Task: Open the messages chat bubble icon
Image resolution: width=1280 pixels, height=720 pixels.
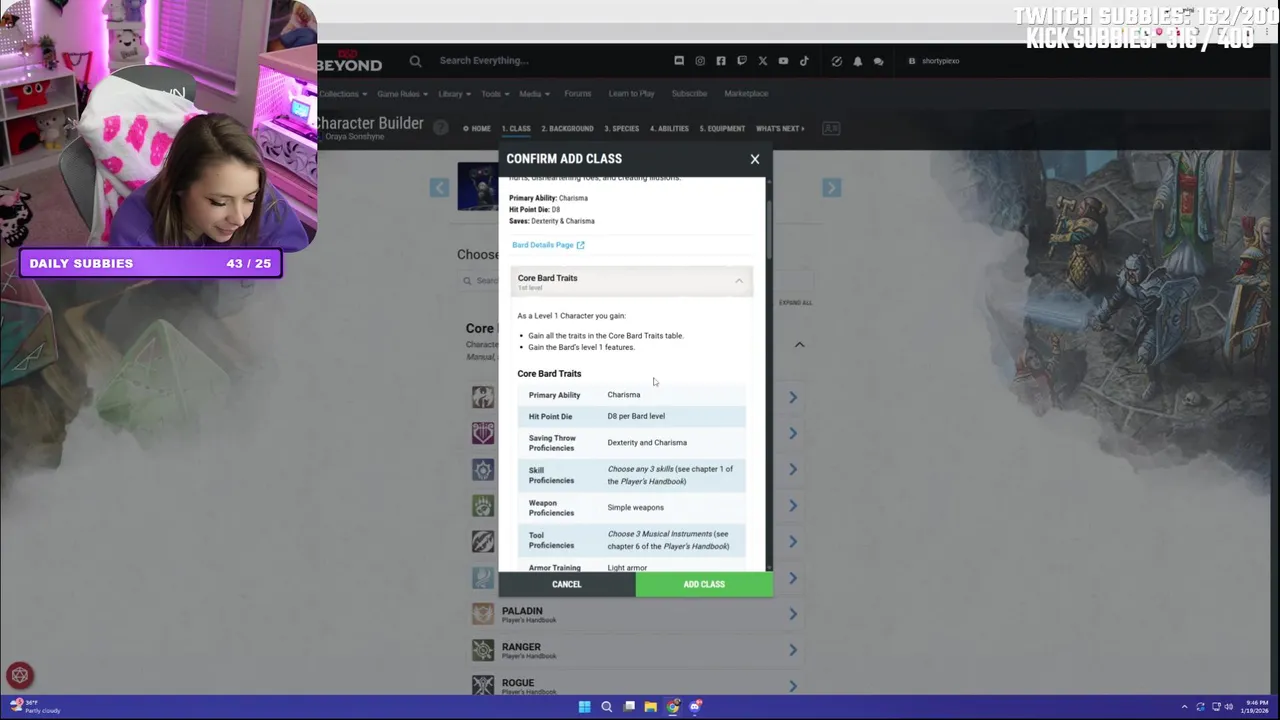Action: click(x=879, y=61)
